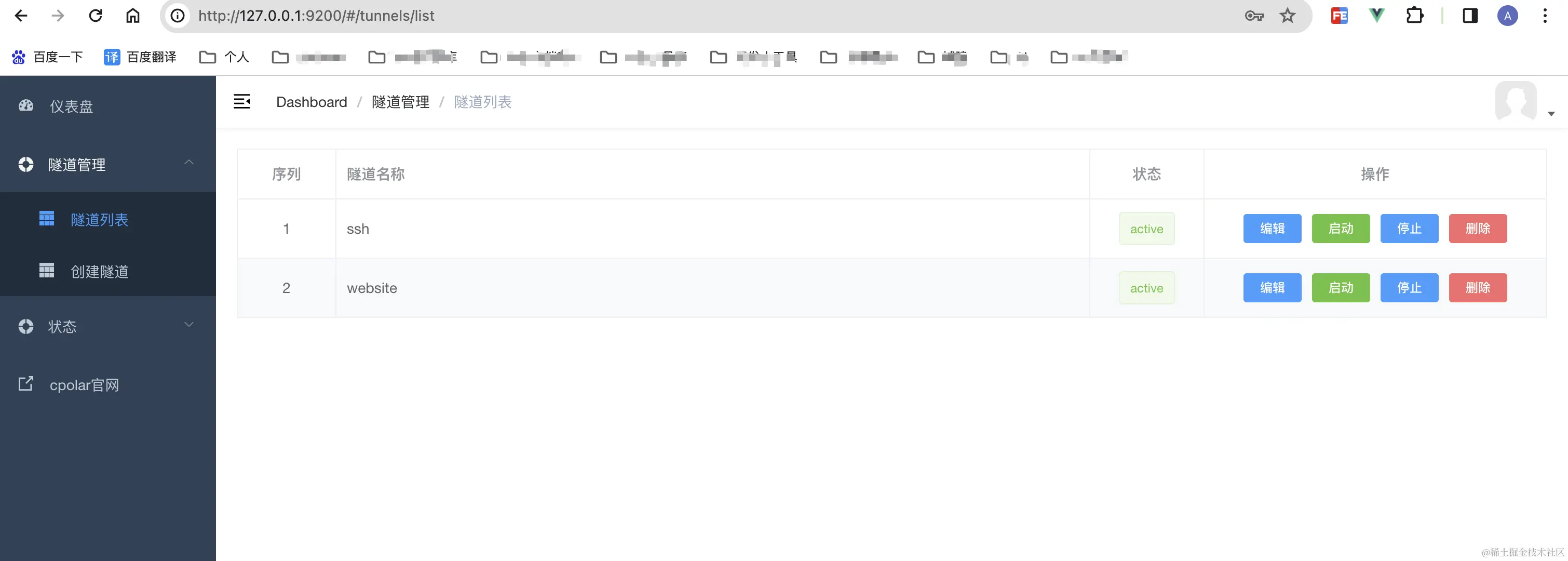The width and height of the screenshot is (1568, 561).
Task: Open the 仪表盘 dashboard sidebar item
Action: pyautogui.click(x=71, y=106)
